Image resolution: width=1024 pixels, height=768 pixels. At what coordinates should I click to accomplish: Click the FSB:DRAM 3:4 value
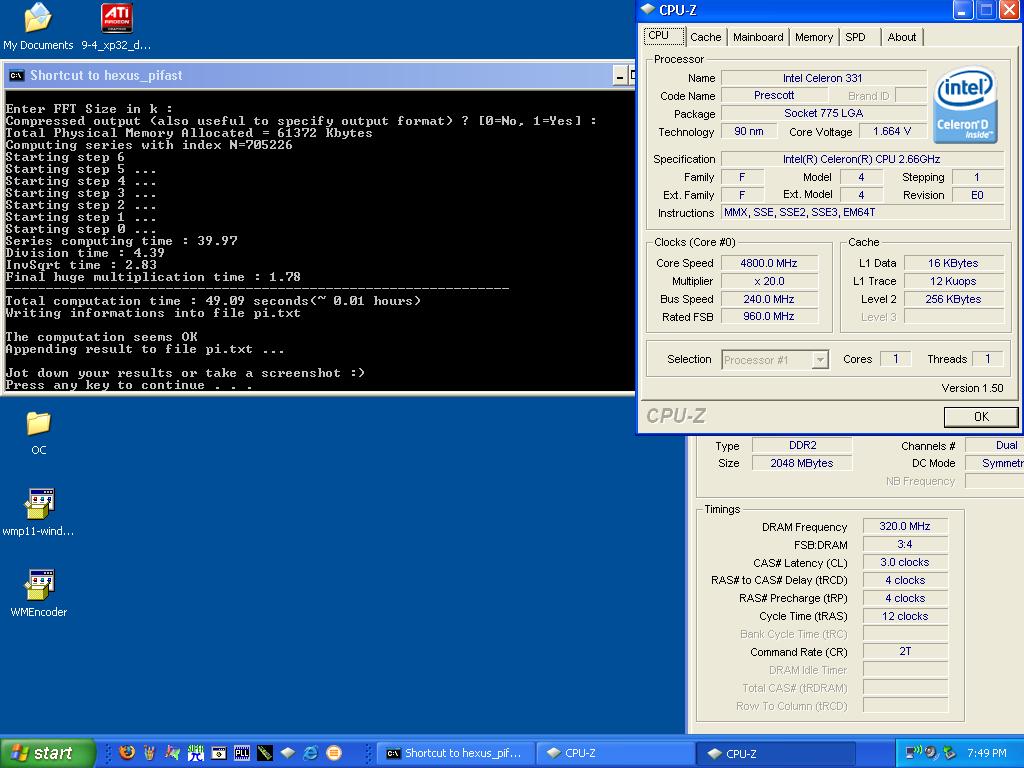(904, 544)
